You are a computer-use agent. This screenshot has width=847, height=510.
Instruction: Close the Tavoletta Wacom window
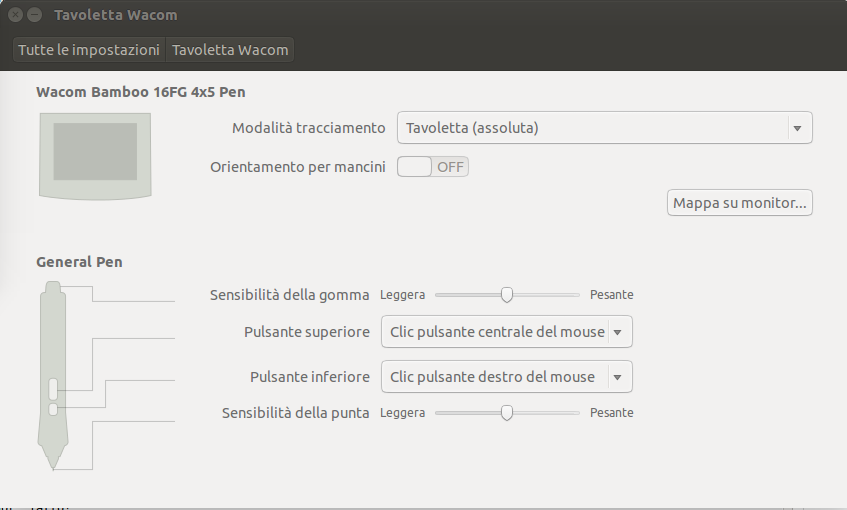[15, 15]
